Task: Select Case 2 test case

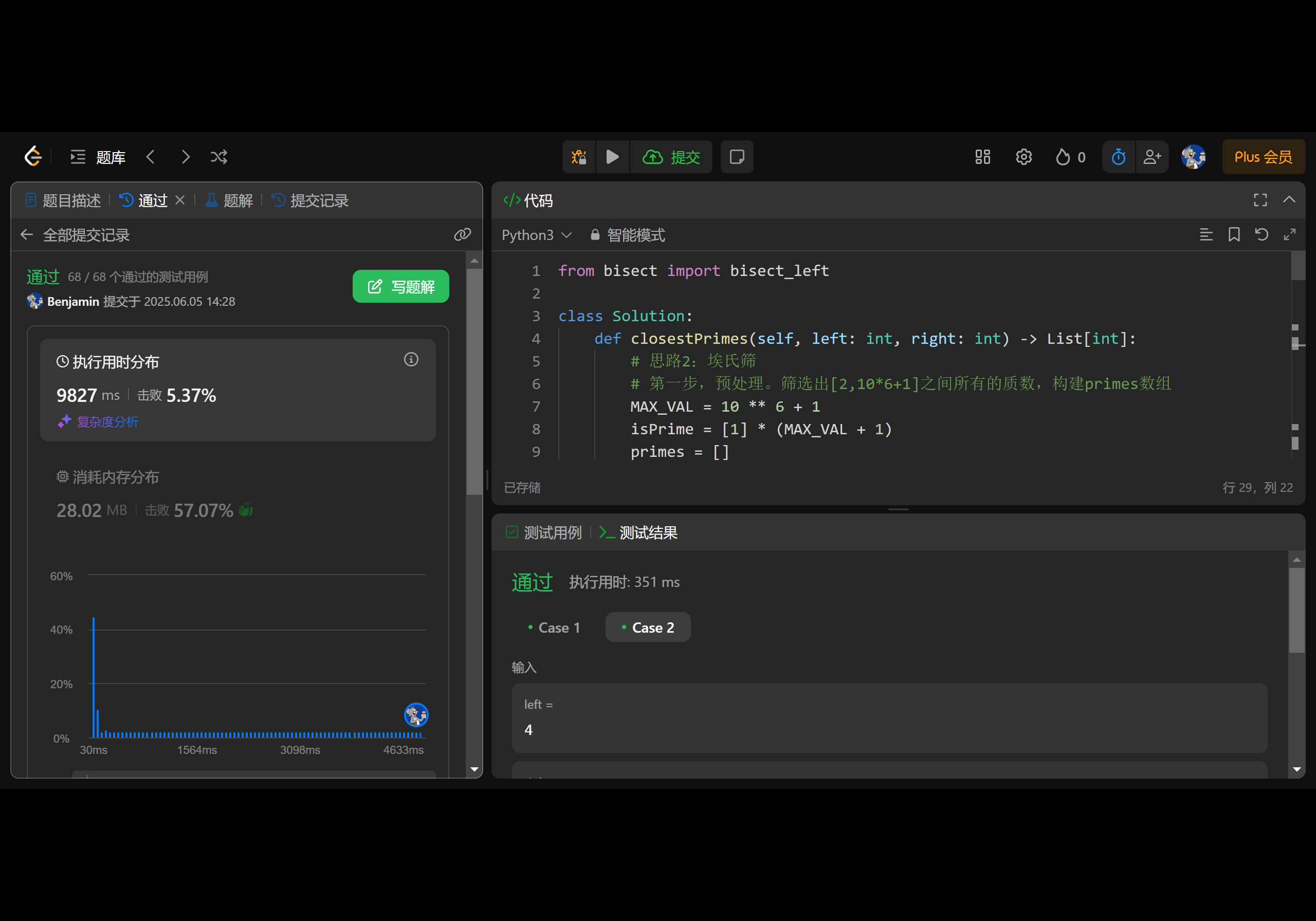Action: 647,628
